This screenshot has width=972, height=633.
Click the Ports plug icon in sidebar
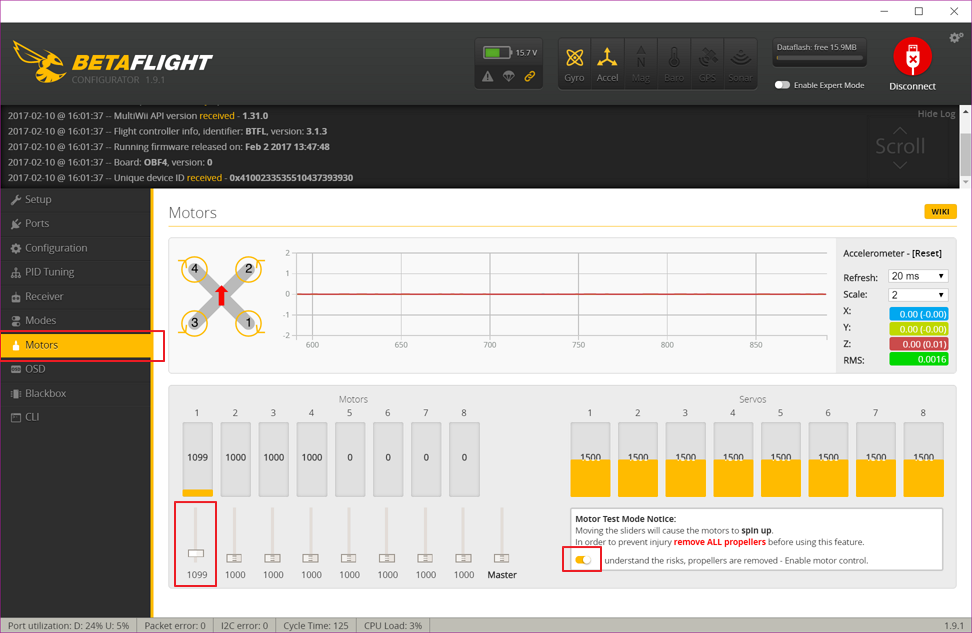point(16,224)
